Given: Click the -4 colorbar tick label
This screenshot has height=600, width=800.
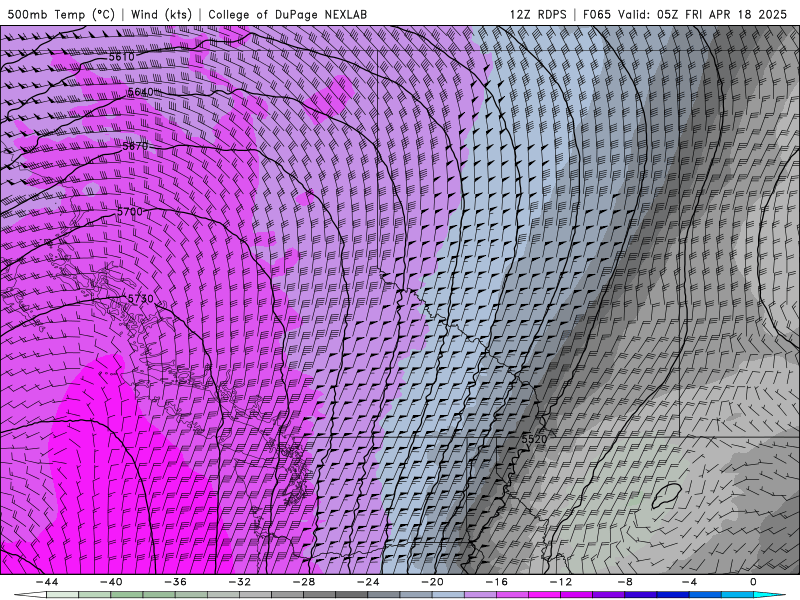Looking at the screenshot, I should click(690, 582).
